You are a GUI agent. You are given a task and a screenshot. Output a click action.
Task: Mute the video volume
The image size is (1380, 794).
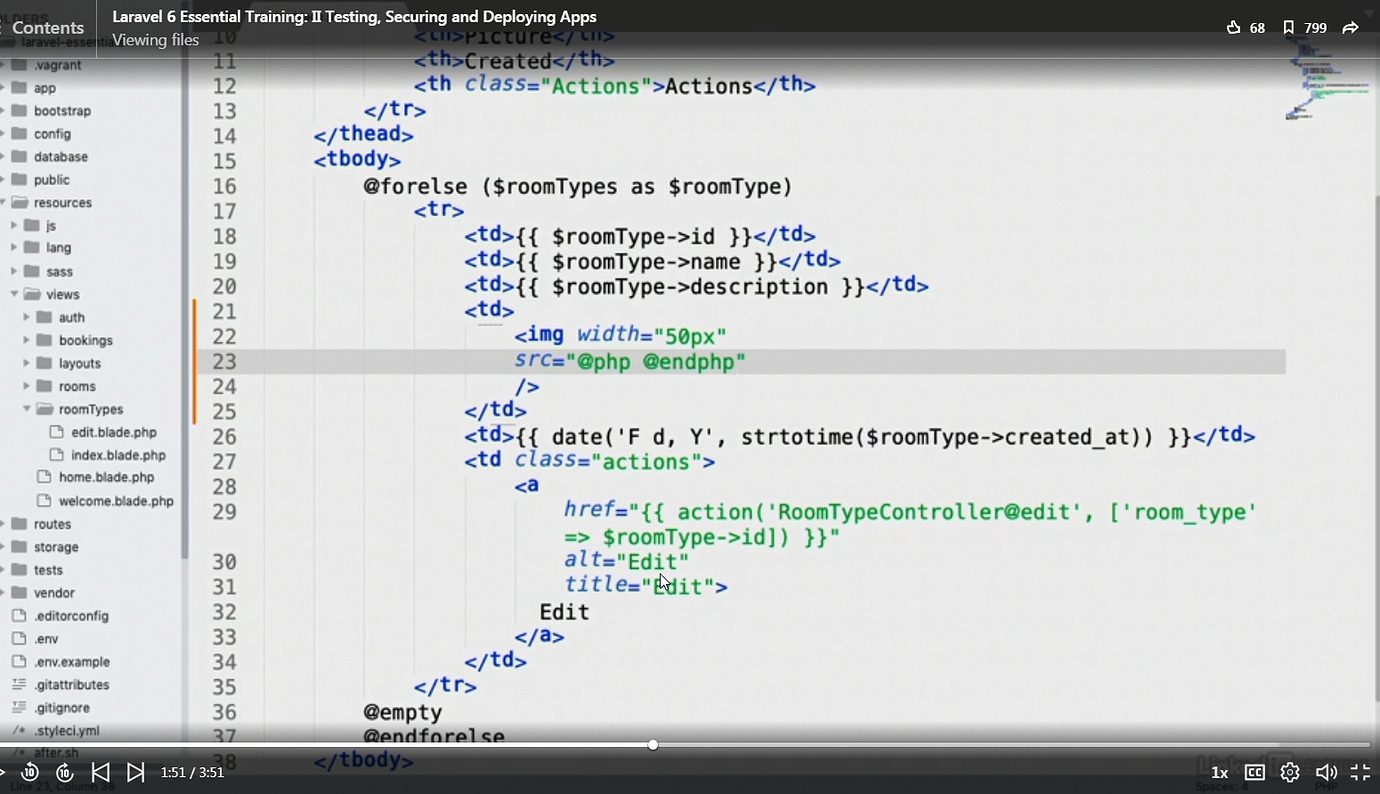1326,772
